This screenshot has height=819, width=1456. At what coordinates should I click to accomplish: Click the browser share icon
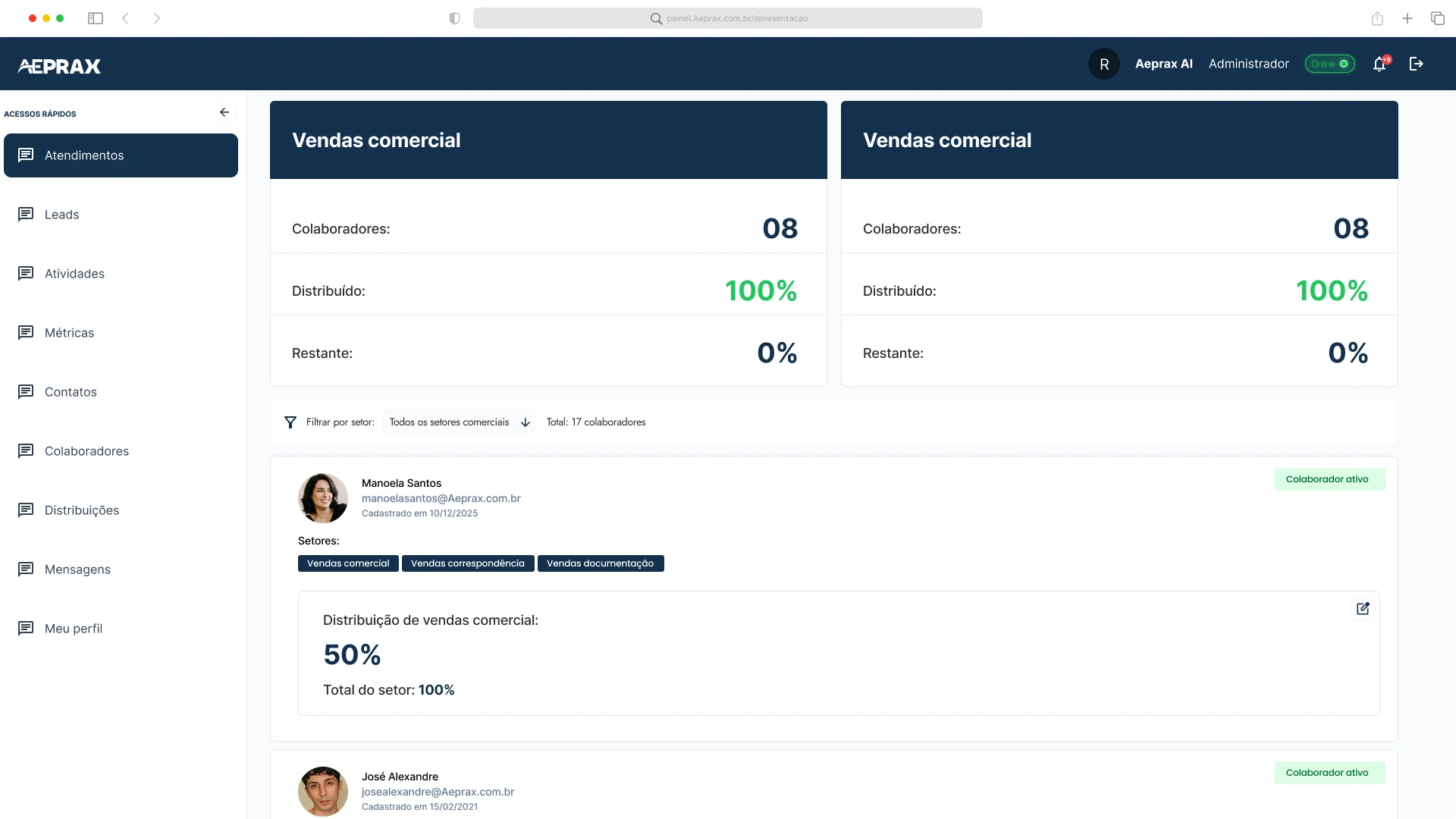pos(1377,18)
